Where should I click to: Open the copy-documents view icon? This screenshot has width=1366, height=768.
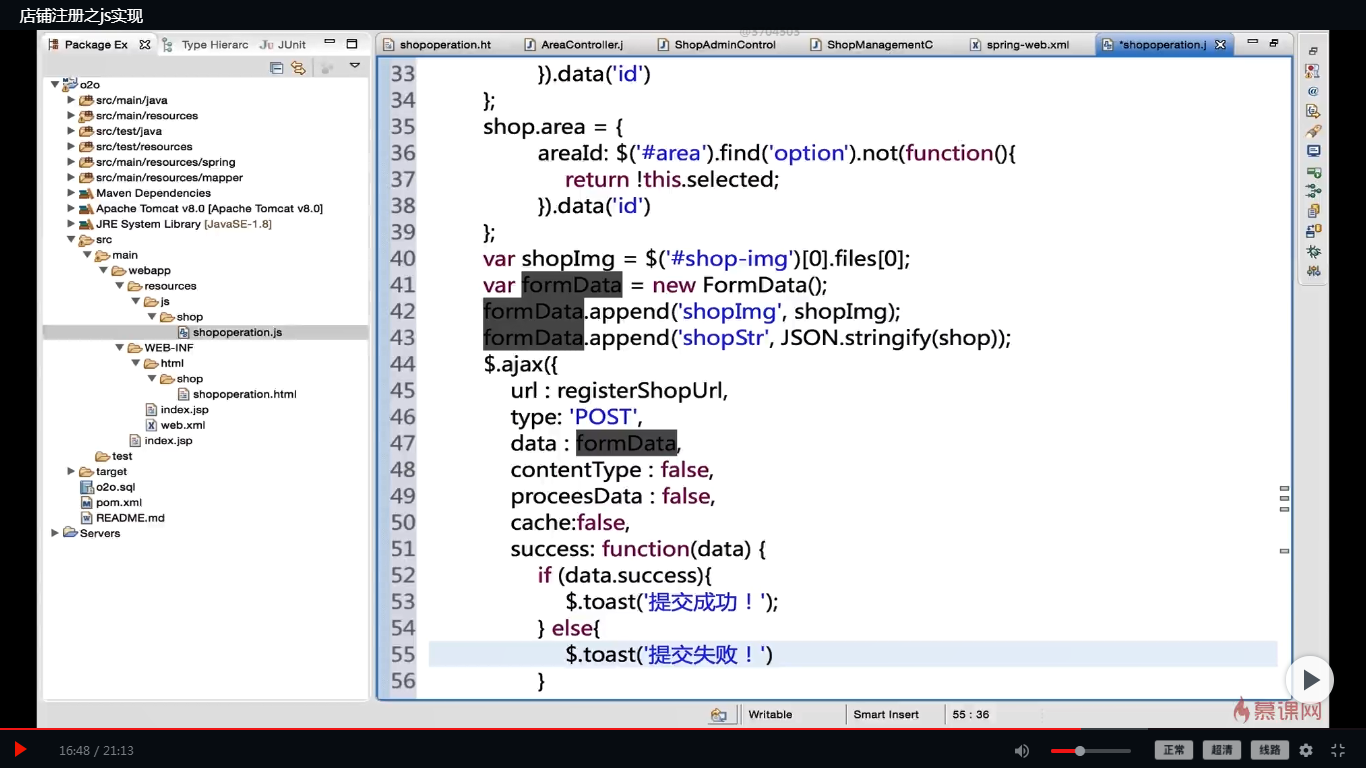[x=1313, y=211]
